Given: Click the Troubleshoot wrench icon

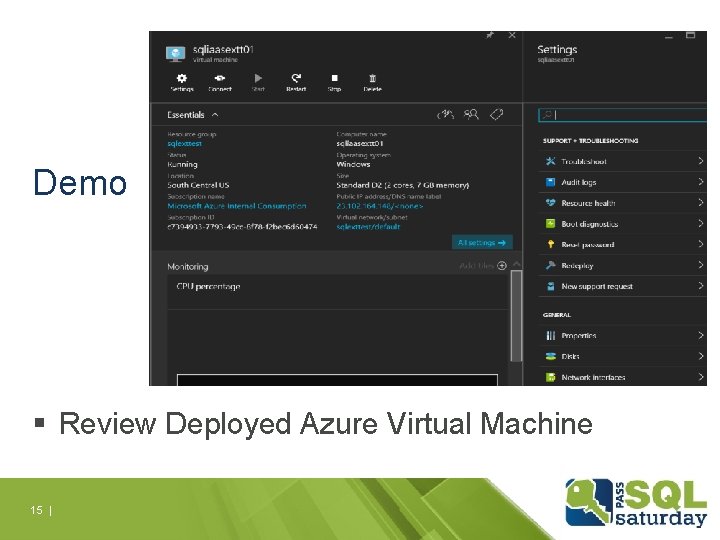Looking at the screenshot, I should pyautogui.click(x=550, y=161).
